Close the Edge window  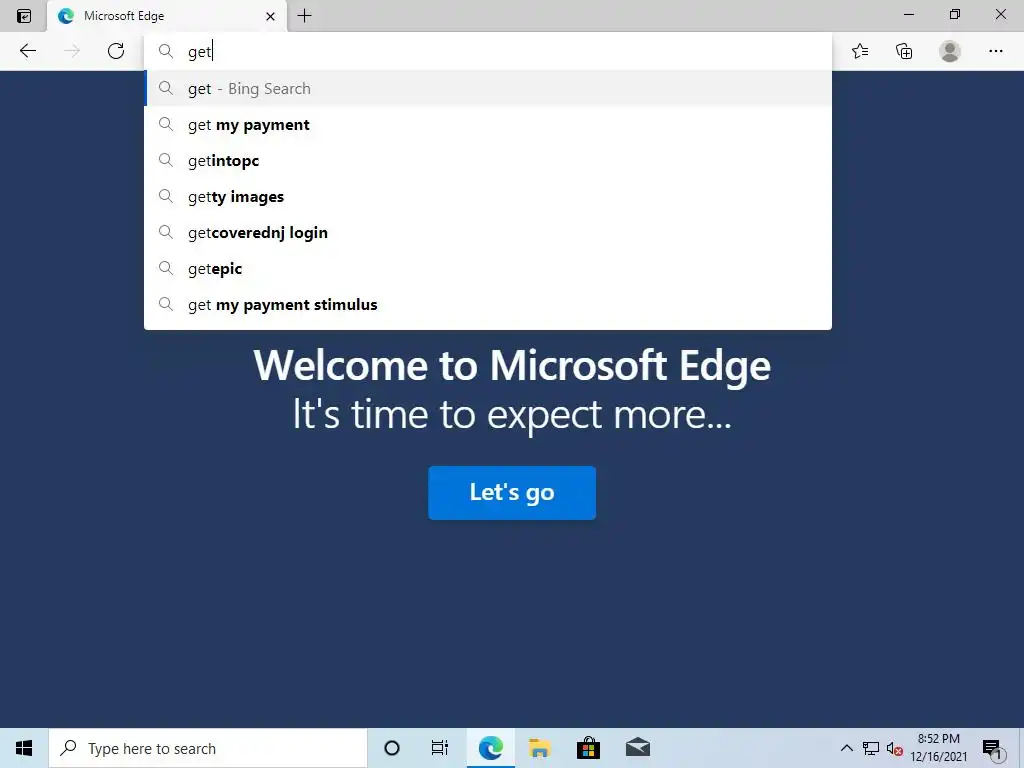(1000, 14)
